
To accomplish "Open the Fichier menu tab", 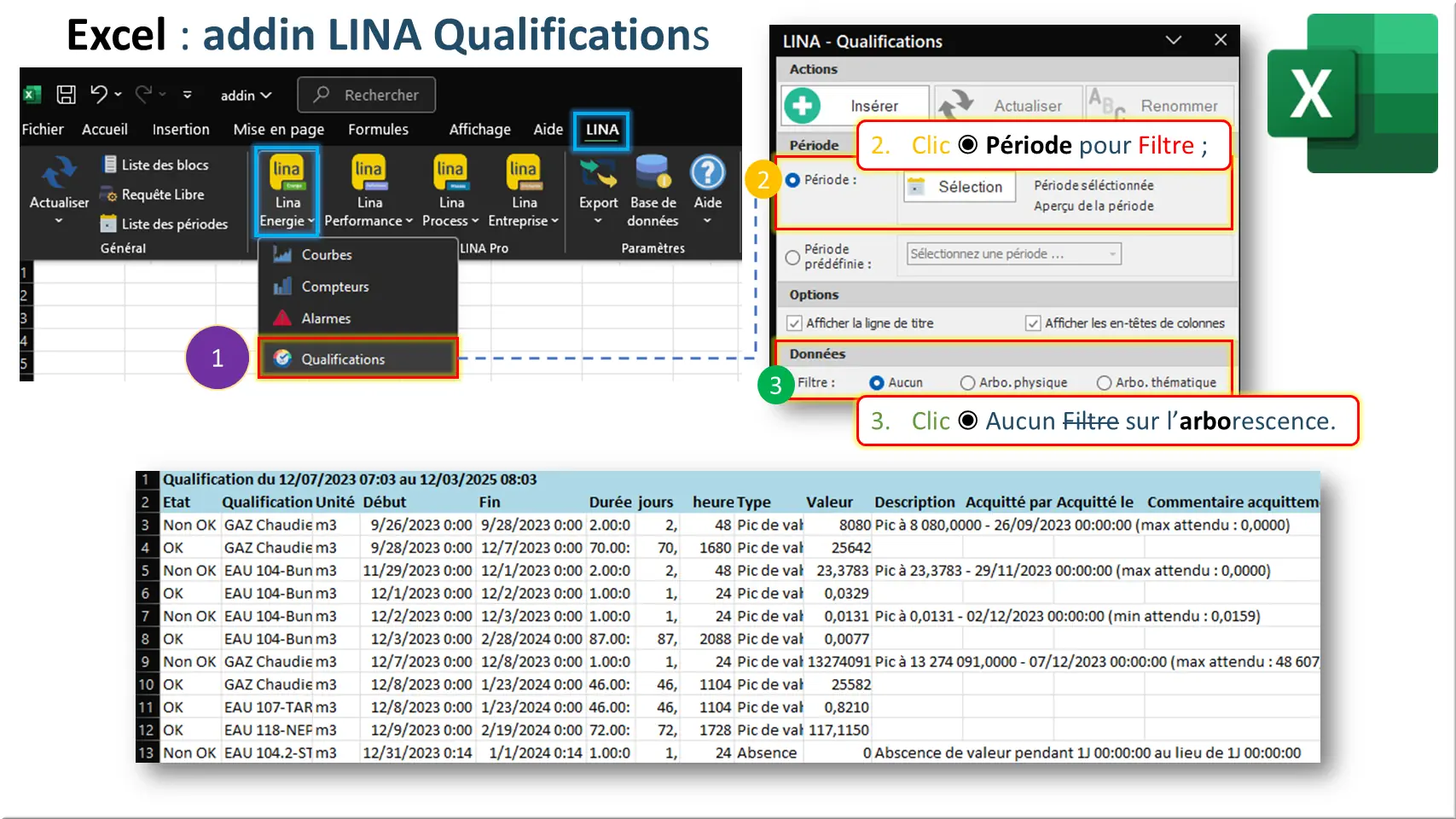I will point(43,129).
